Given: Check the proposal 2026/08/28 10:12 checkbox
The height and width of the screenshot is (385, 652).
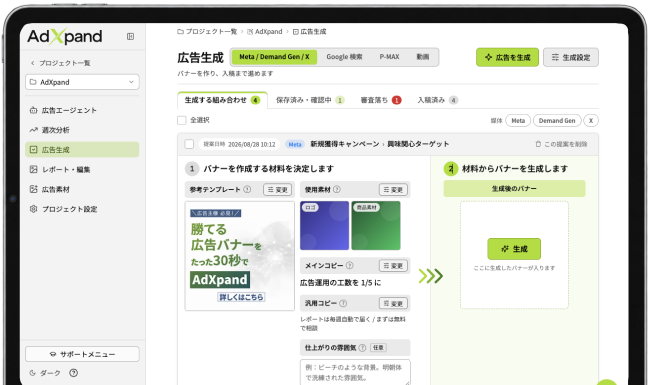Looking at the screenshot, I should (x=189, y=144).
